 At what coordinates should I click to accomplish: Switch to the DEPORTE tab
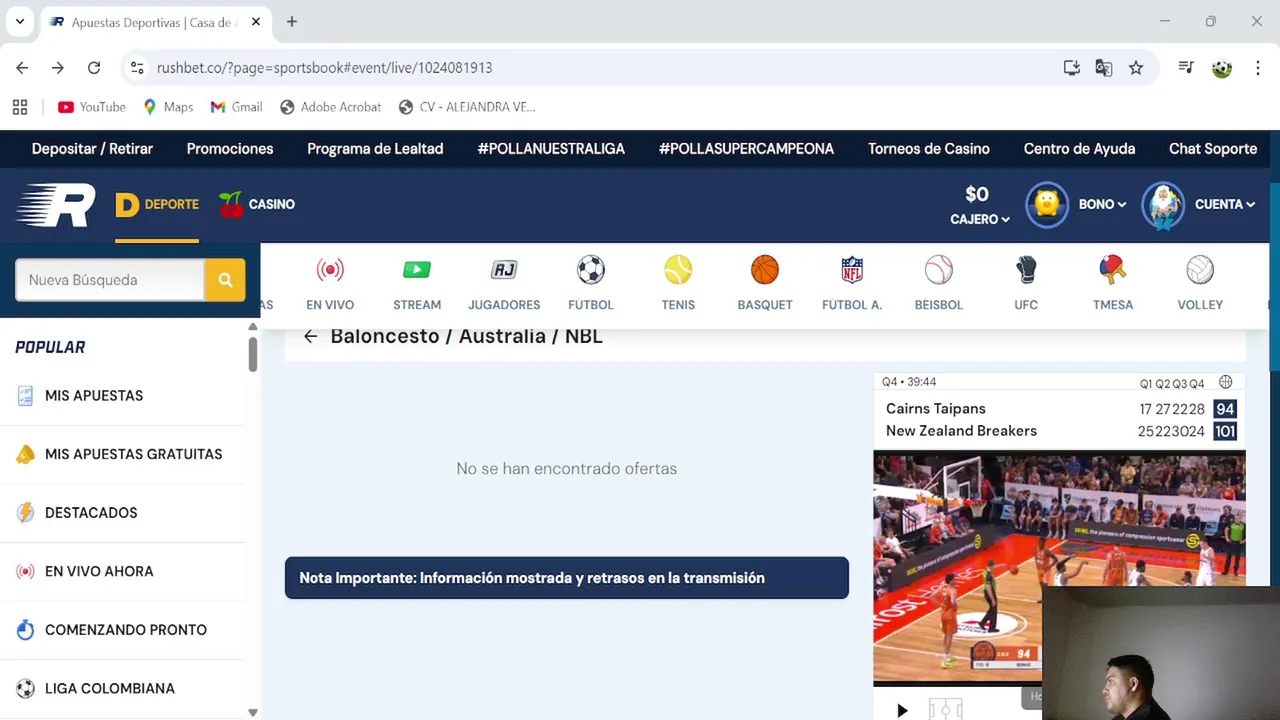[x=157, y=205]
